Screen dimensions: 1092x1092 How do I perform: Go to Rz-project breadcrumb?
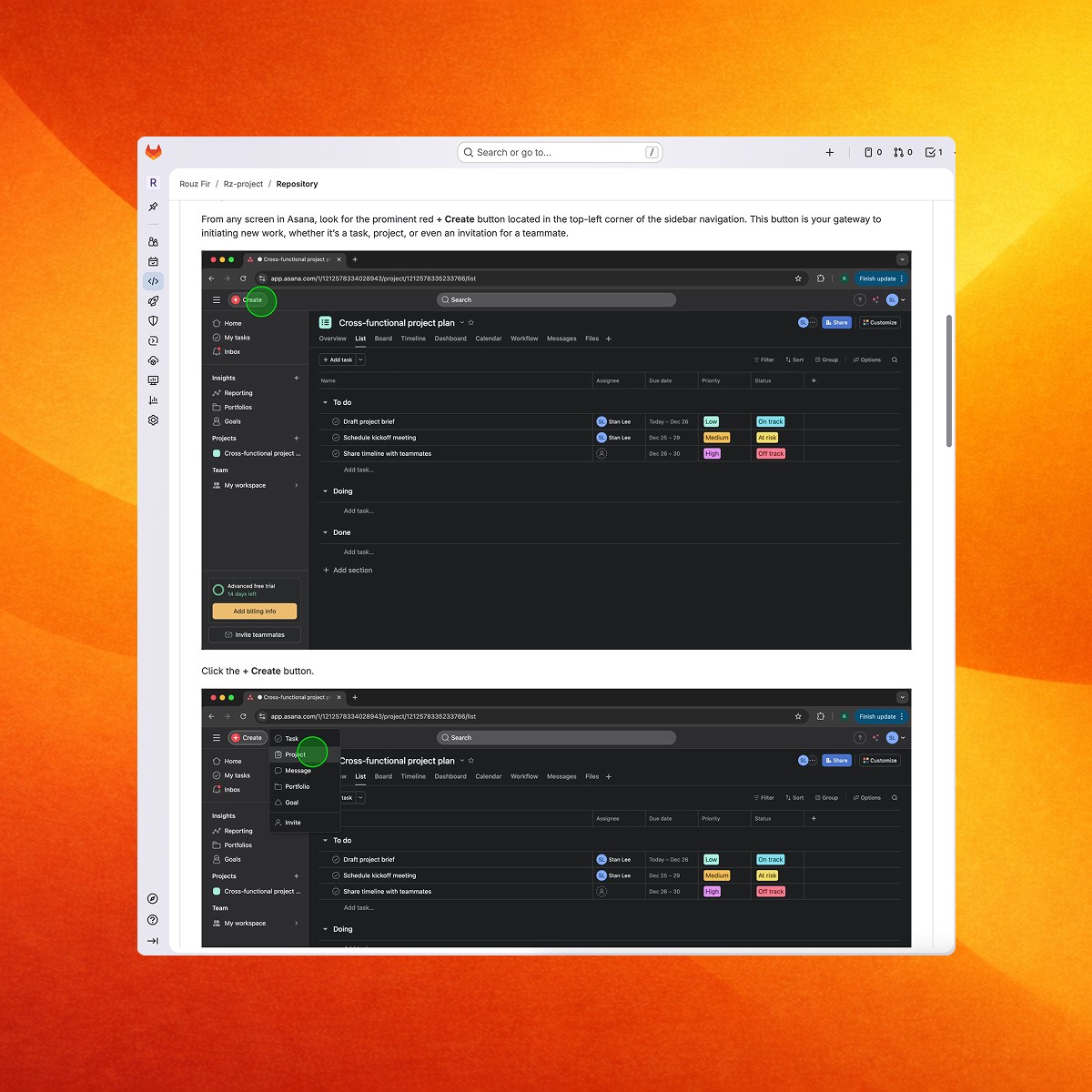tap(243, 184)
